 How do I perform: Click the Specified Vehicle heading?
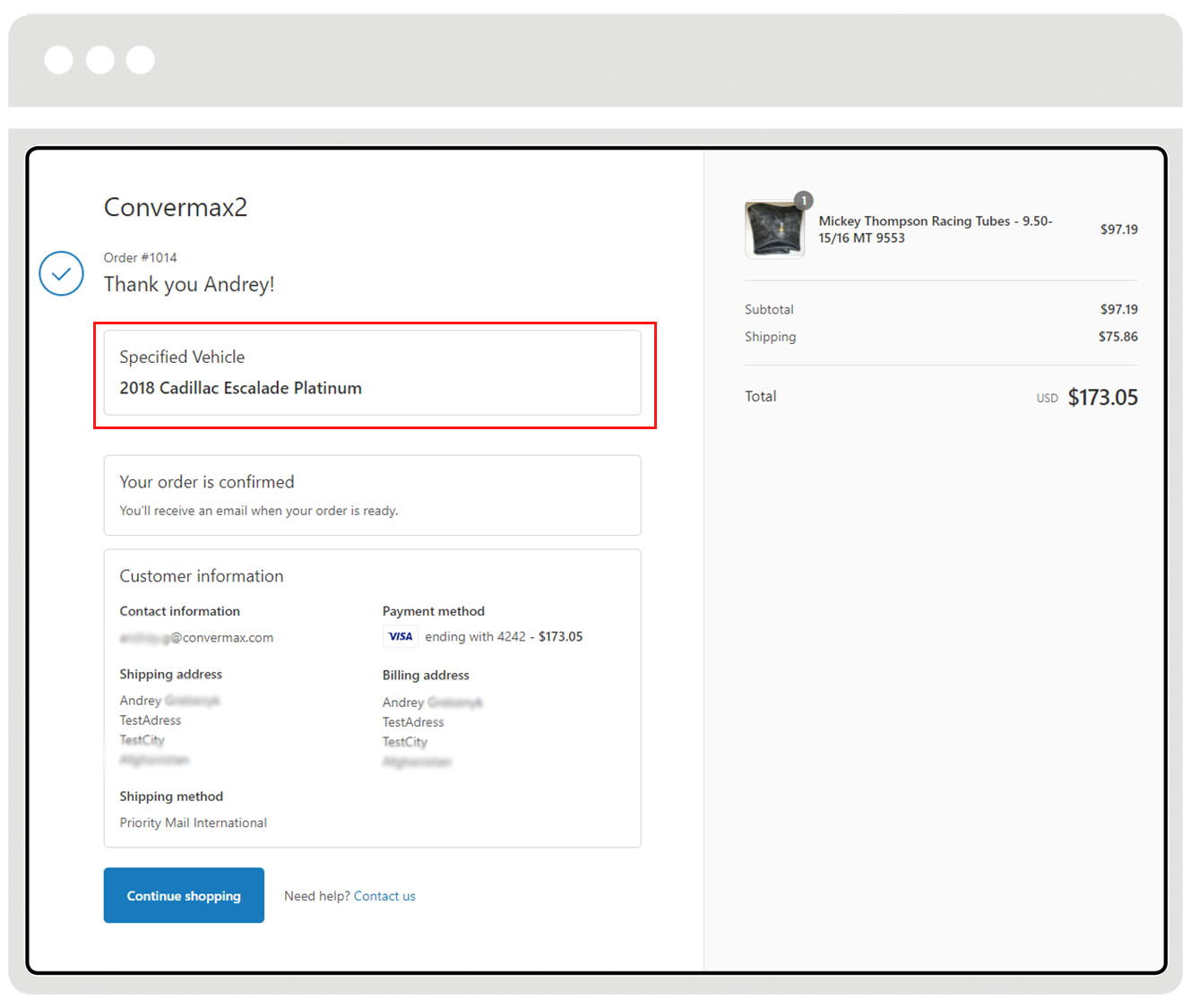point(182,357)
